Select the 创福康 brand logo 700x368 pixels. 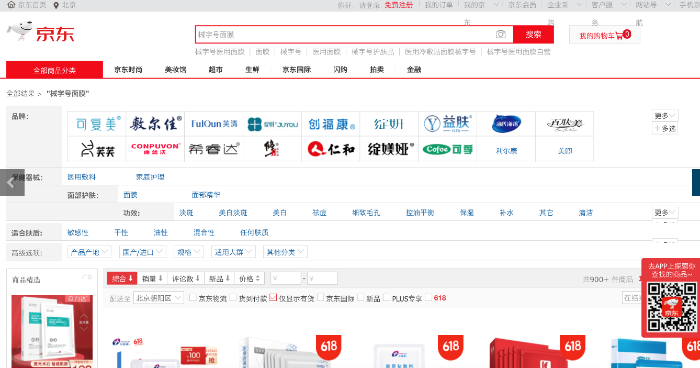331,124
